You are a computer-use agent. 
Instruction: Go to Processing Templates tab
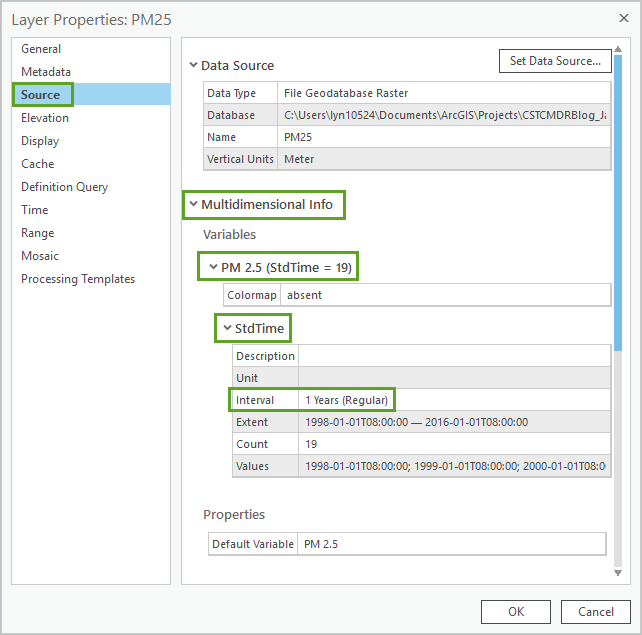pos(78,279)
